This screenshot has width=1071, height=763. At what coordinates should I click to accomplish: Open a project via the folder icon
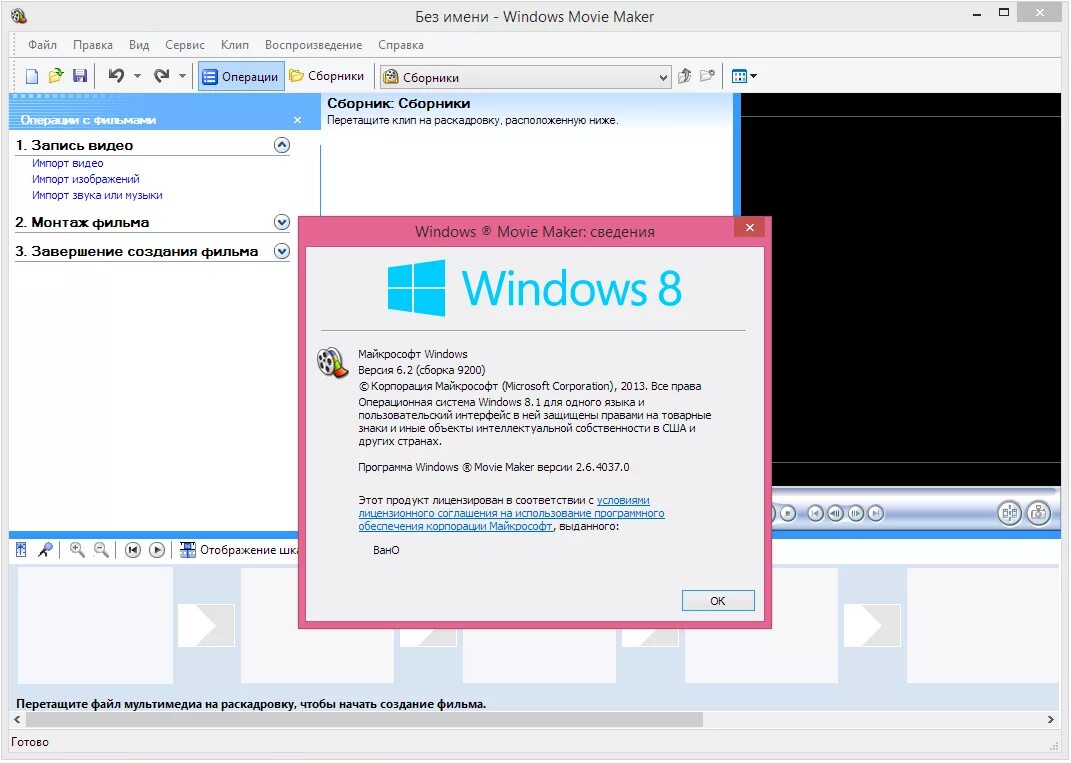(55, 76)
